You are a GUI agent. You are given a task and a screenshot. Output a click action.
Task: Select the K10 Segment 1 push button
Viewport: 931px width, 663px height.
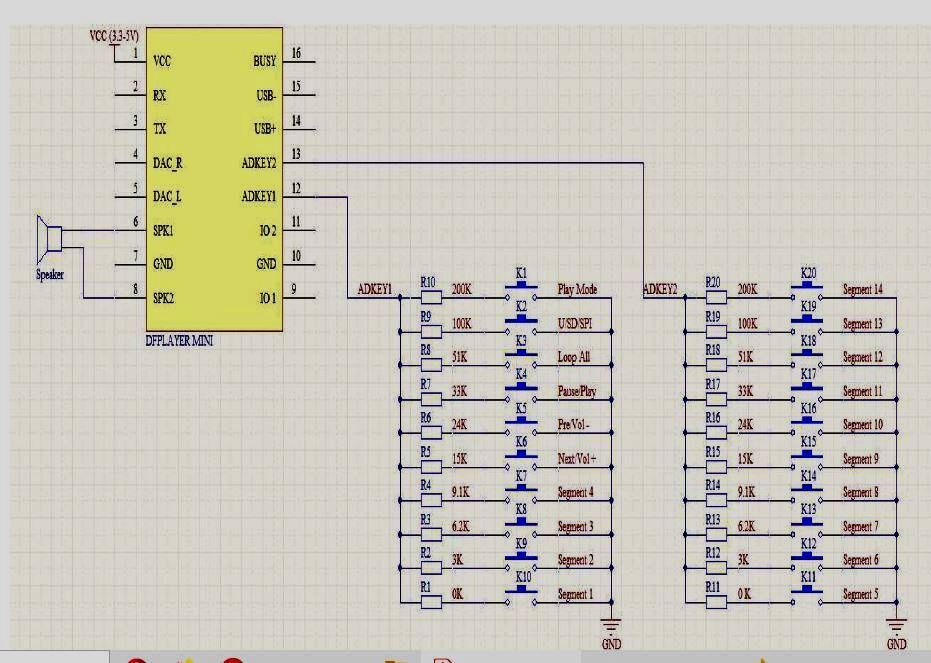521,596
